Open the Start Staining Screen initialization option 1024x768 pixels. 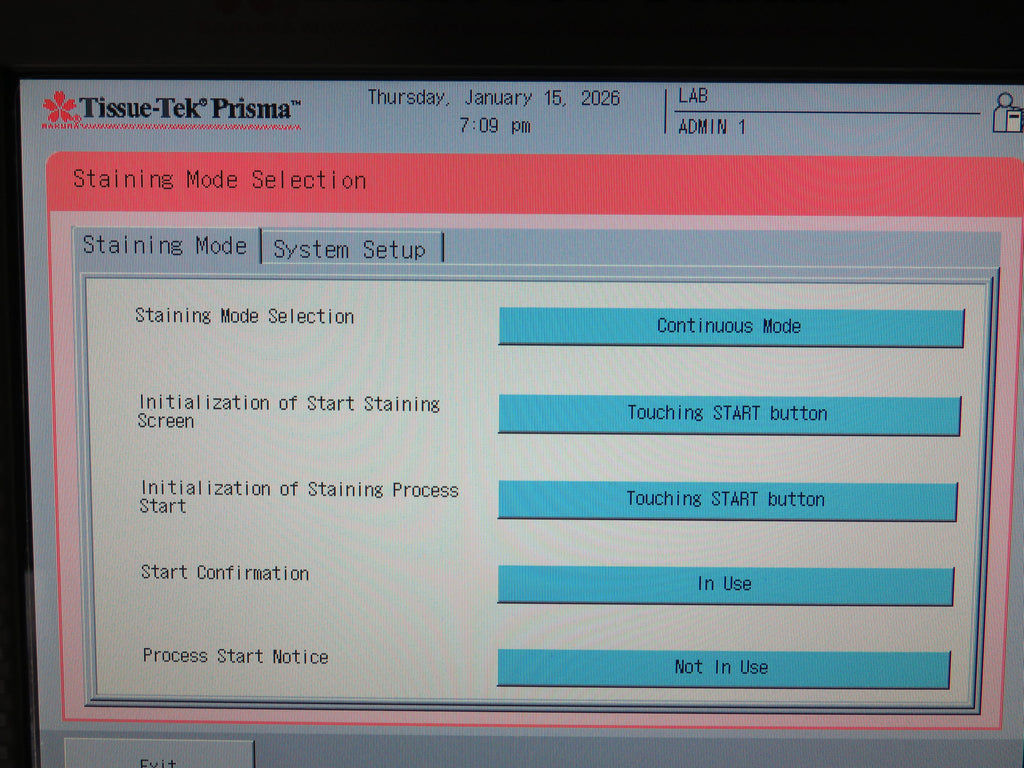728,414
